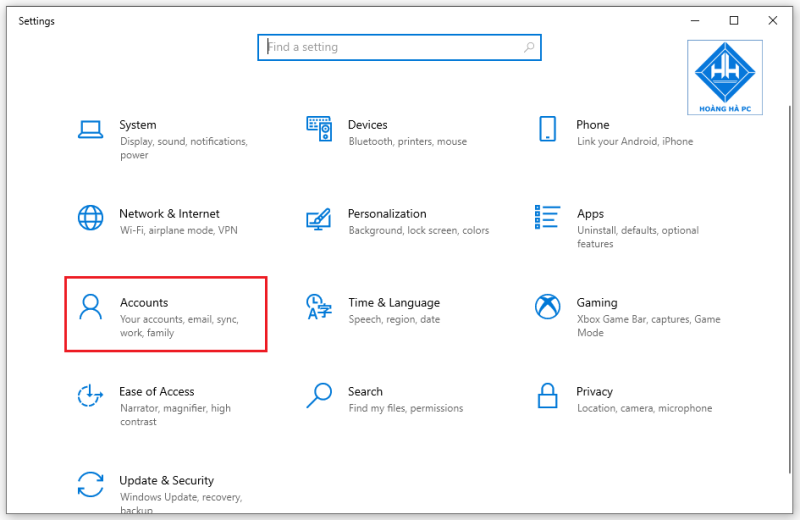Focus the Find a setting search box
This screenshot has width=800, height=520.
click(399, 47)
